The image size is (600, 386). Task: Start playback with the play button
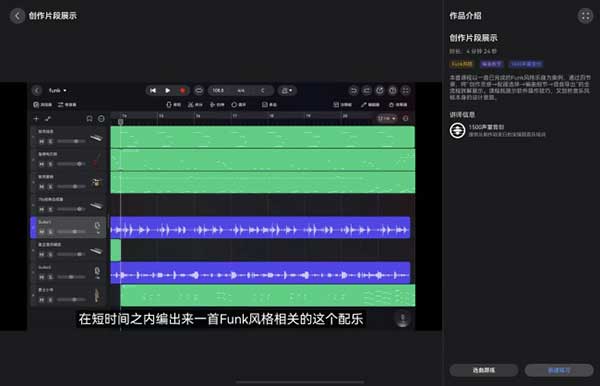click(x=168, y=90)
